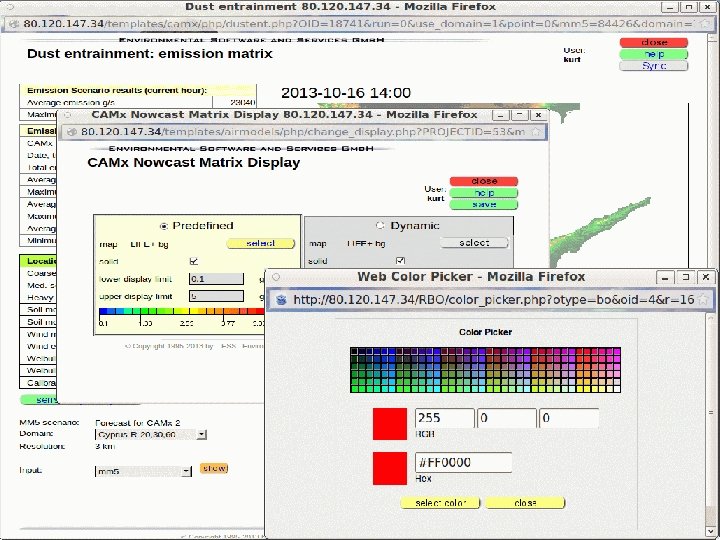Click the red preview swatch beside RGB fields
720x540 pixels.
tap(390, 424)
